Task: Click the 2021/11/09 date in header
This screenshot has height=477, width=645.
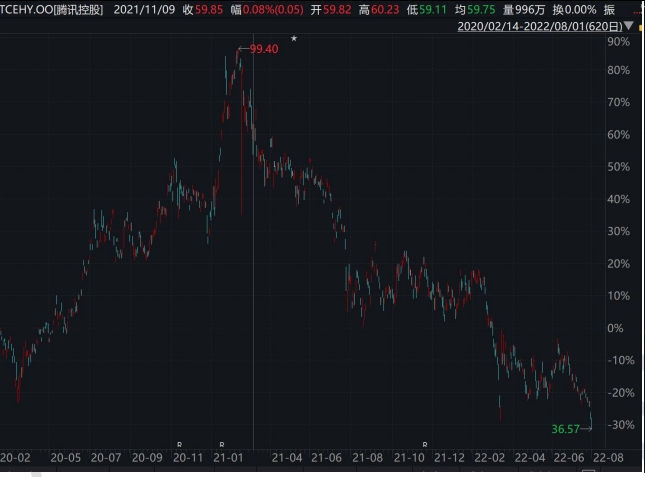Action: pyautogui.click(x=130, y=9)
